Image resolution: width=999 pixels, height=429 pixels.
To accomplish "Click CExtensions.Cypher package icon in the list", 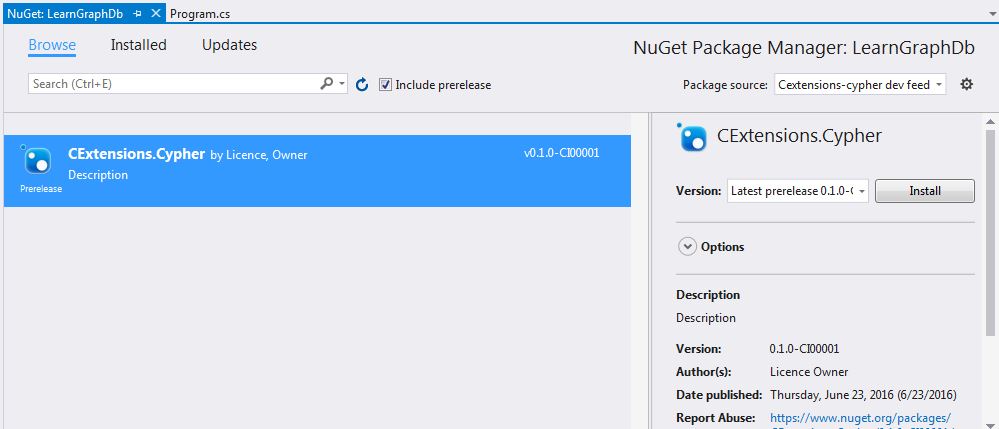I will tap(38, 161).
